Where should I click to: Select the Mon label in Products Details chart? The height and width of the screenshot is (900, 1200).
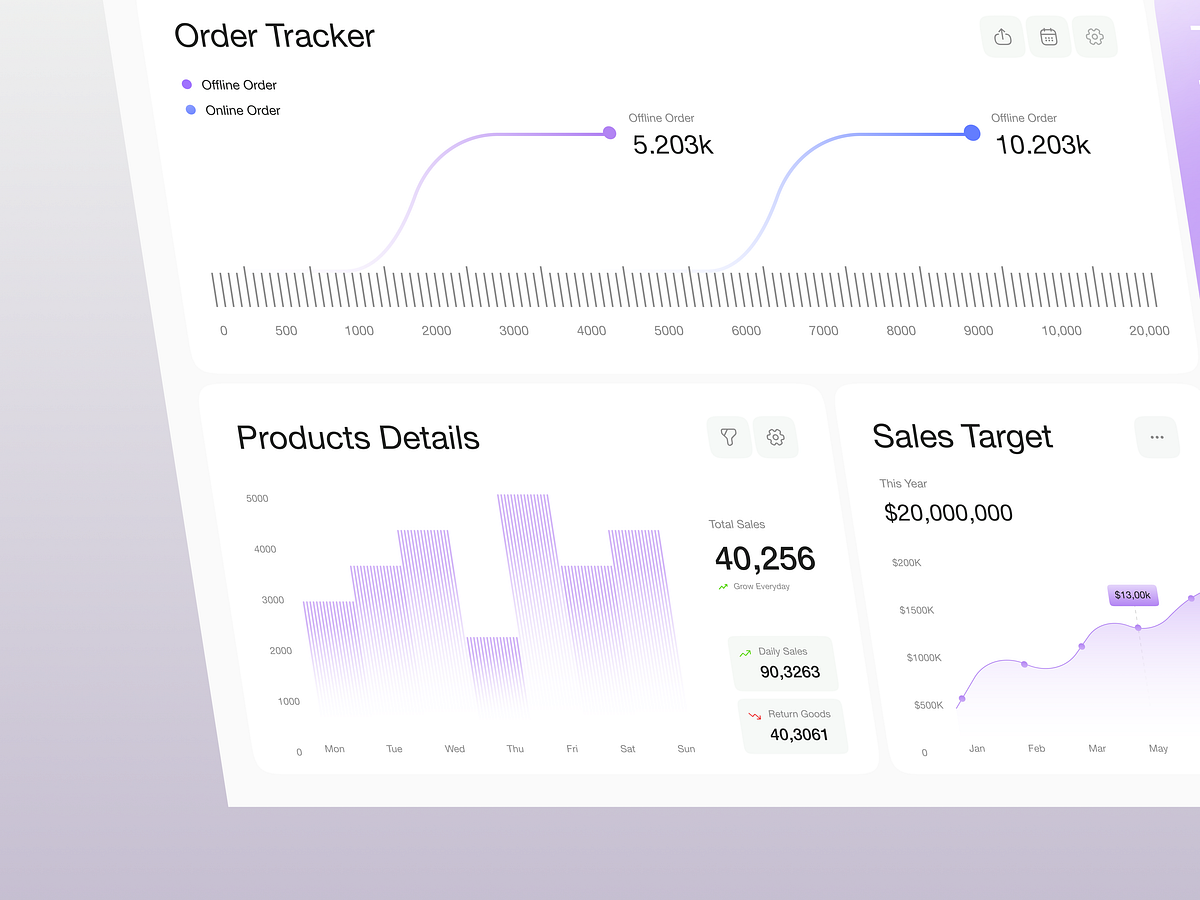pos(334,748)
